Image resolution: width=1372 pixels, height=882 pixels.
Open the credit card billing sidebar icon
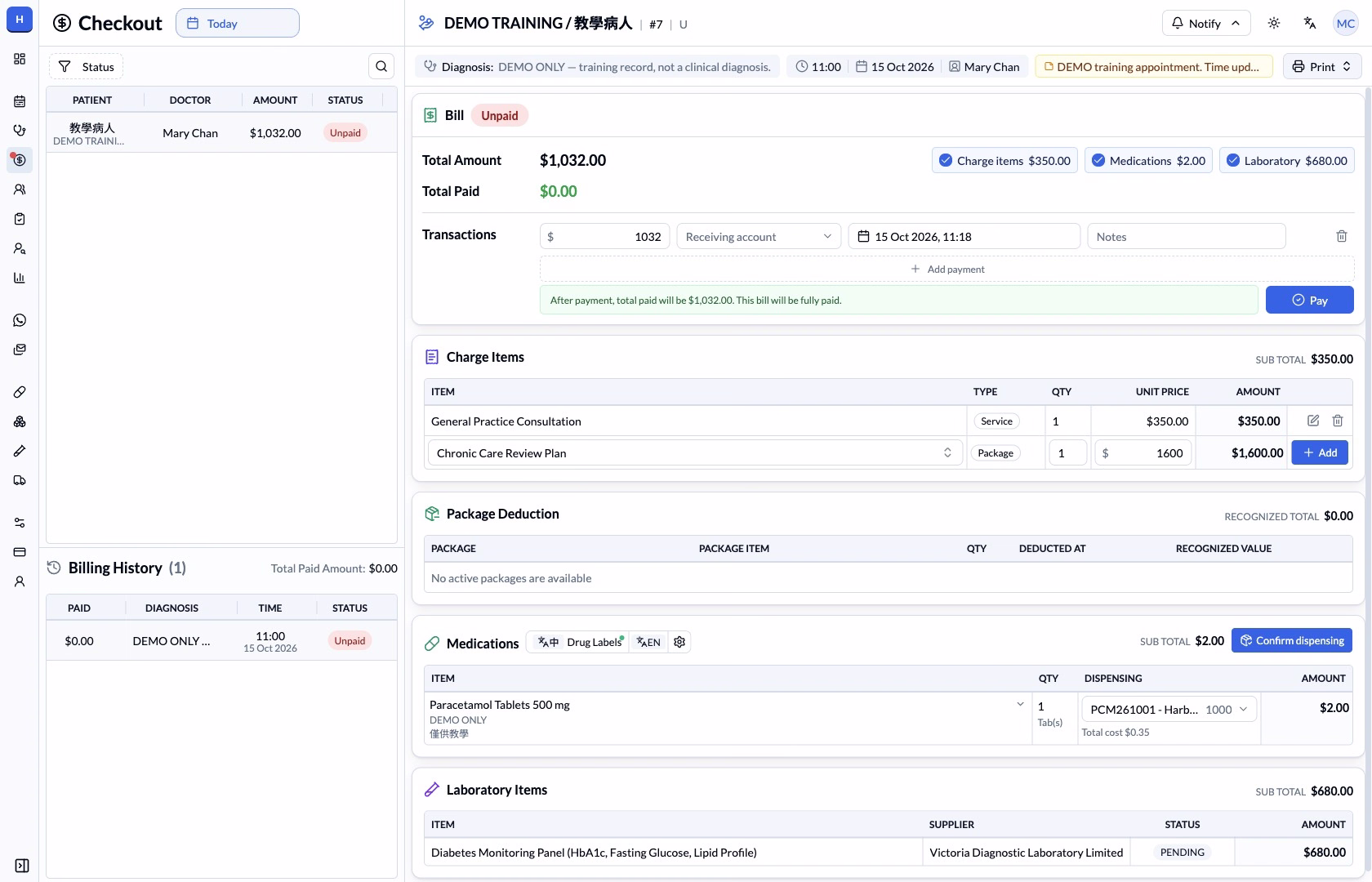click(20, 552)
